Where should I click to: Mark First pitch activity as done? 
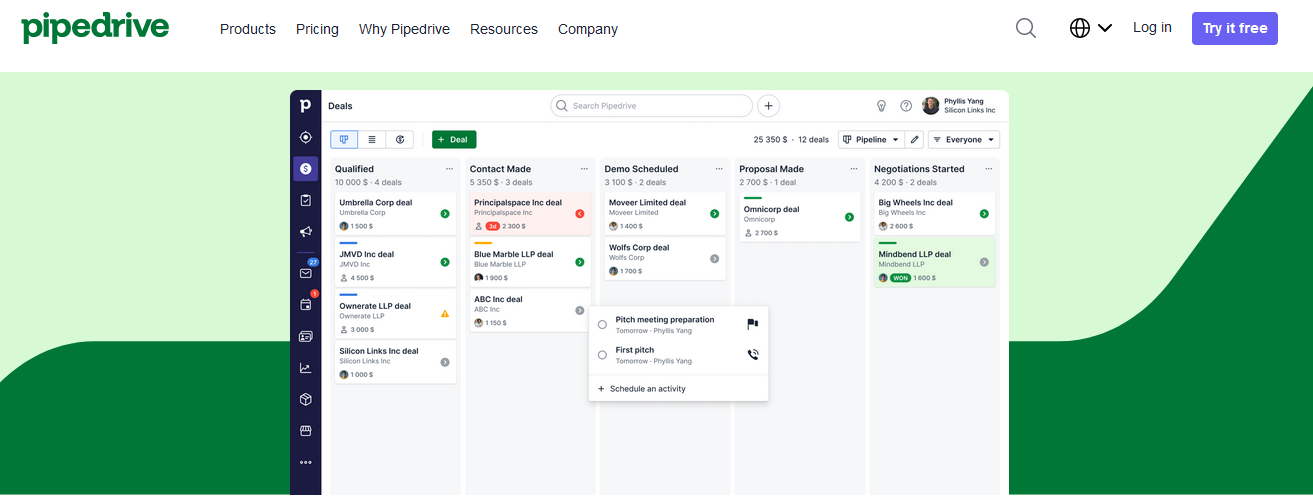602,355
